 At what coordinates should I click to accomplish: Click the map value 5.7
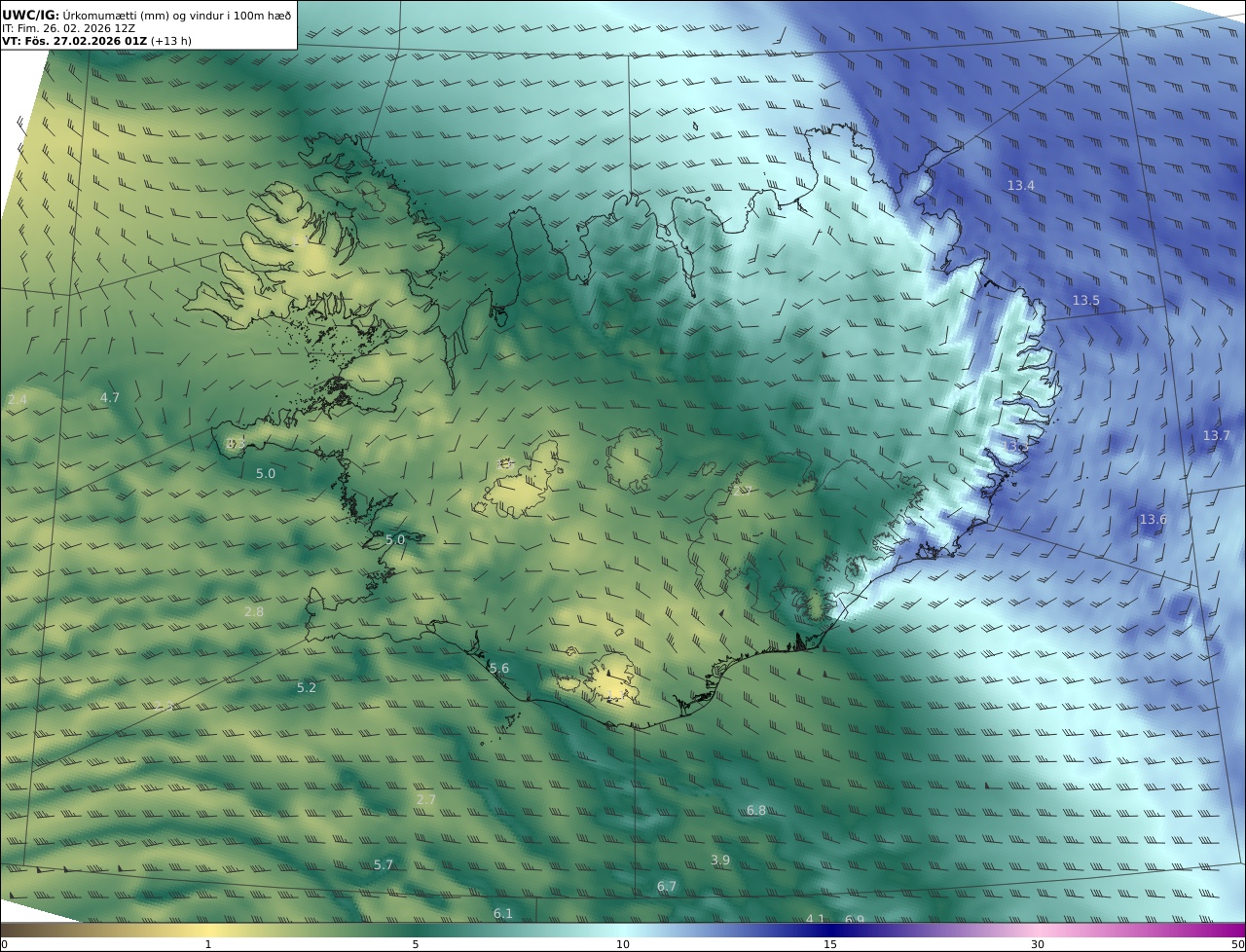(384, 864)
